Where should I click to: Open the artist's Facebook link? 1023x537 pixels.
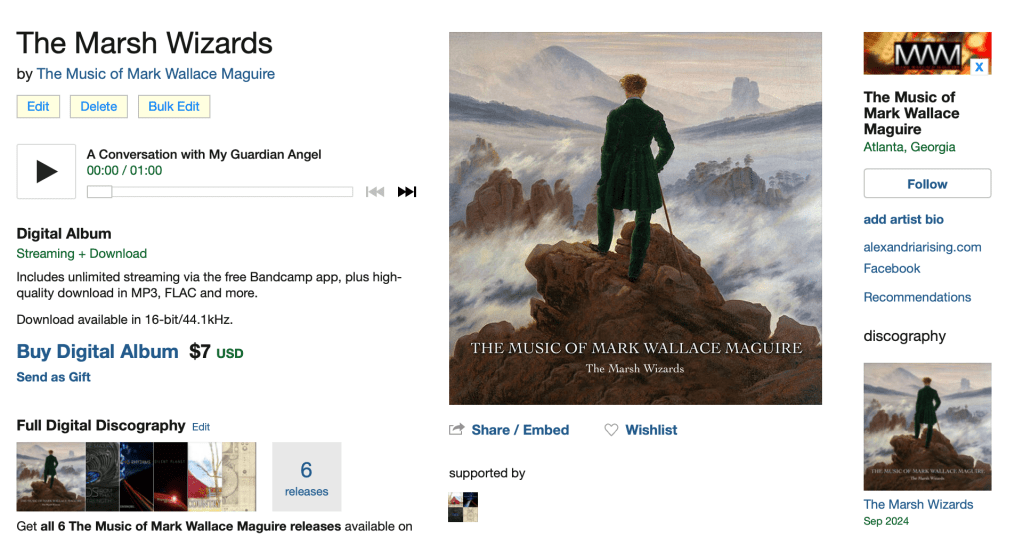pyautogui.click(x=892, y=269)
